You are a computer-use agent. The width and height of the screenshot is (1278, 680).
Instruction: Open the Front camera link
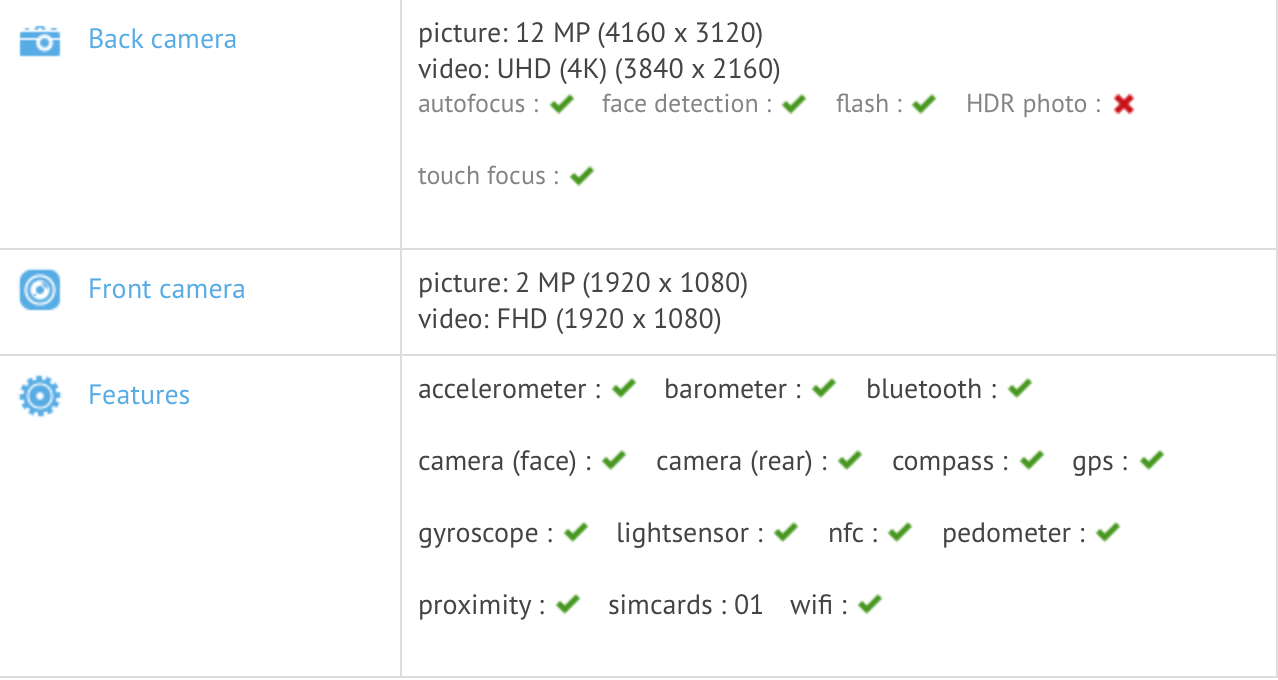coord(166,290)
